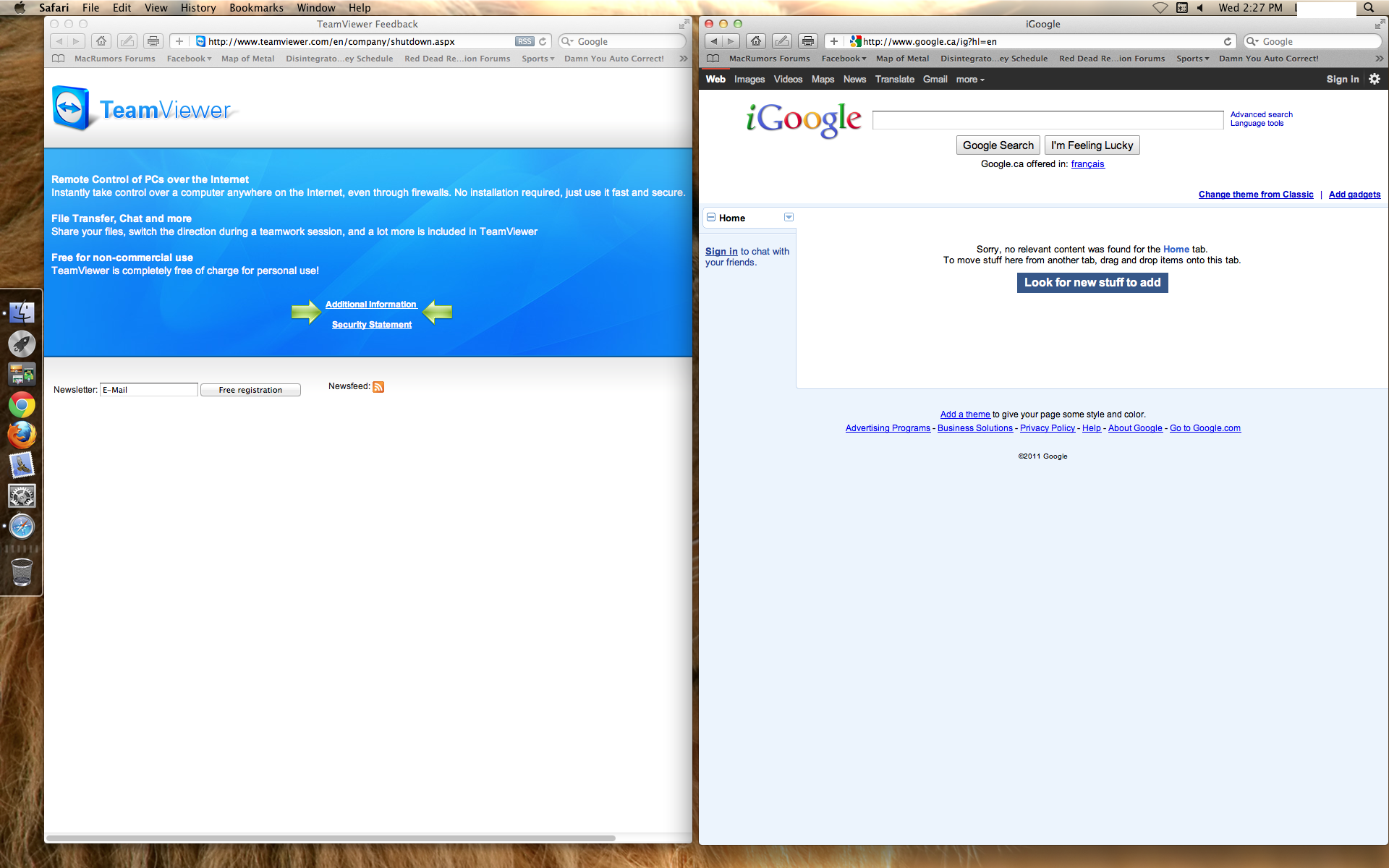Open the Bookmarks menu in menu bar
This screenshot has width=1389, height=868.
click(x=256, y=7)
